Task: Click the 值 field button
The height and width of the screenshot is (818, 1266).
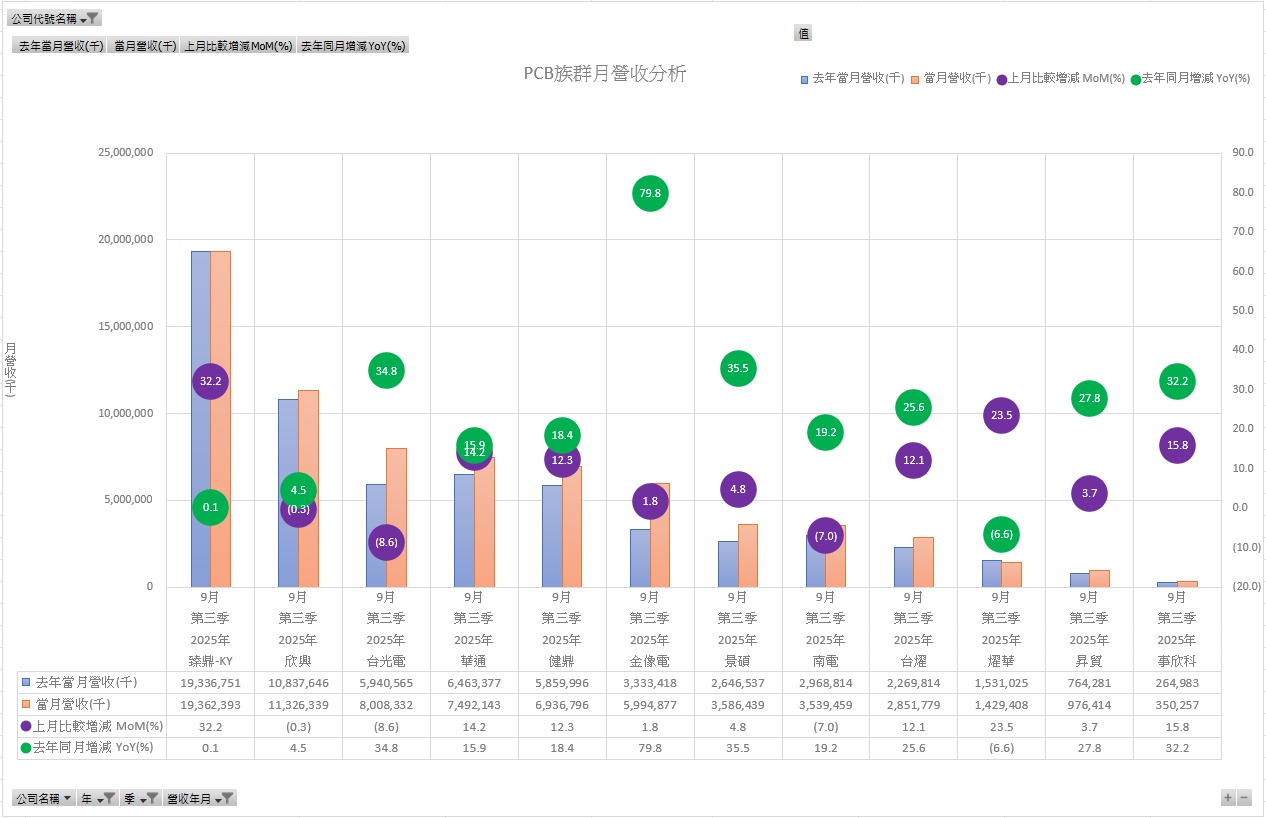Action: [803, 33]
